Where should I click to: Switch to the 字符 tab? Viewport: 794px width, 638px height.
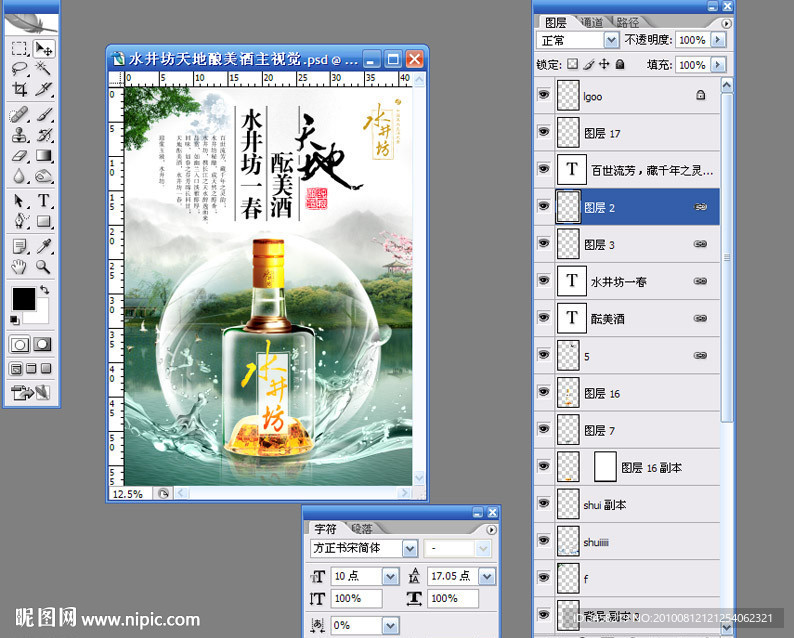[325, 529]
